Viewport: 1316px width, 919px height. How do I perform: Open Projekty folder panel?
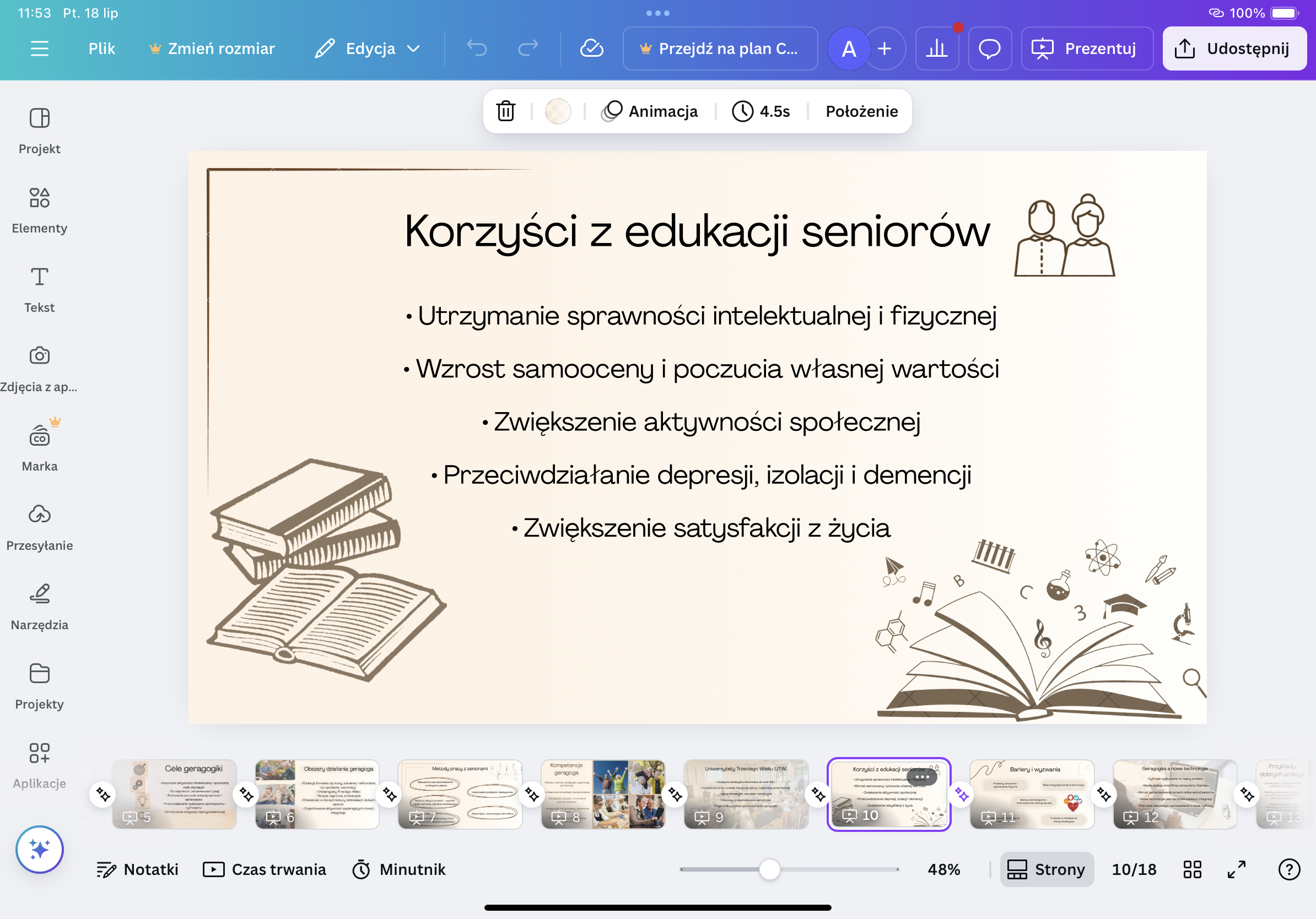point(39,686)
